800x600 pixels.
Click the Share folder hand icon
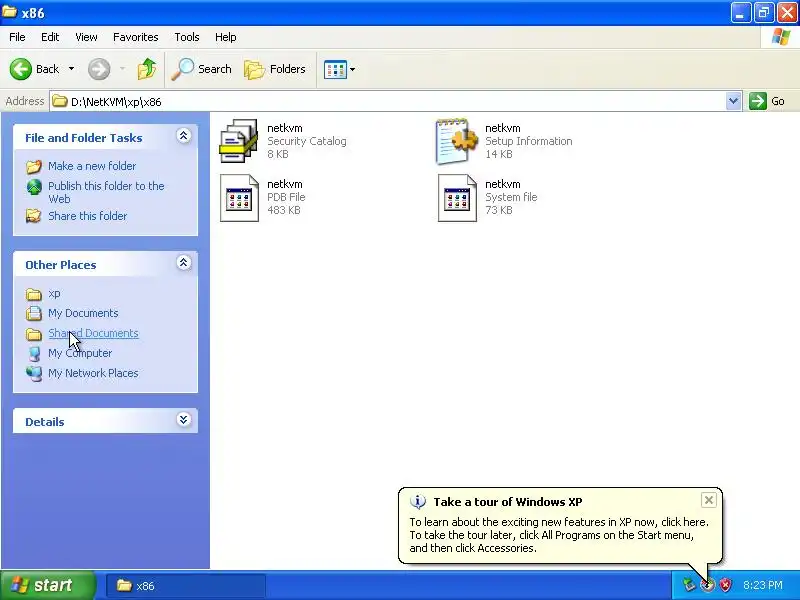tap(34, 216)
